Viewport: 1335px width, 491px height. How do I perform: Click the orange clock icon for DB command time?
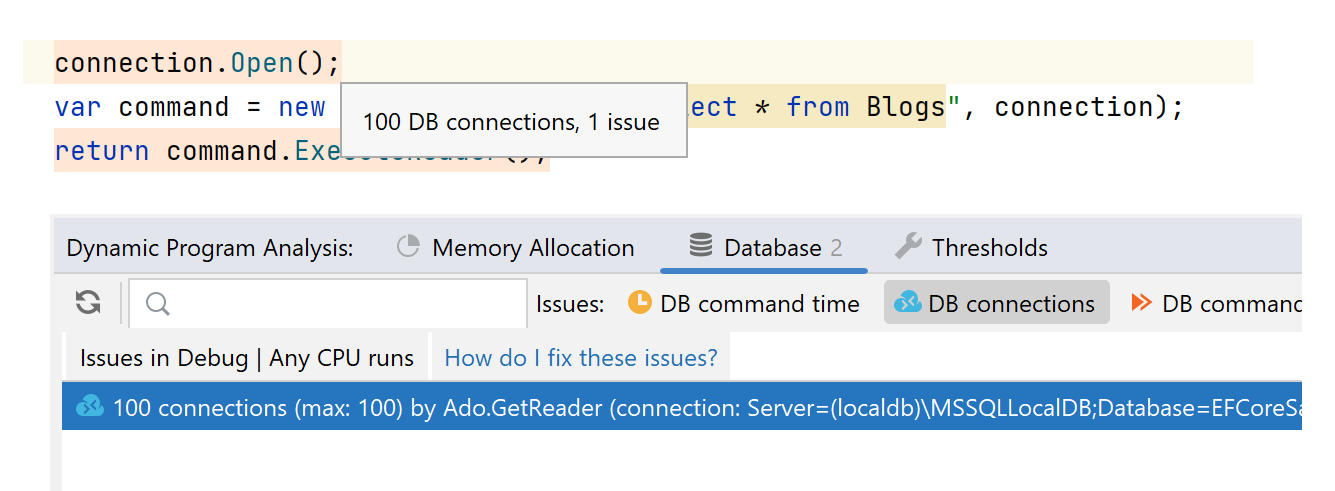click(639, 303)
